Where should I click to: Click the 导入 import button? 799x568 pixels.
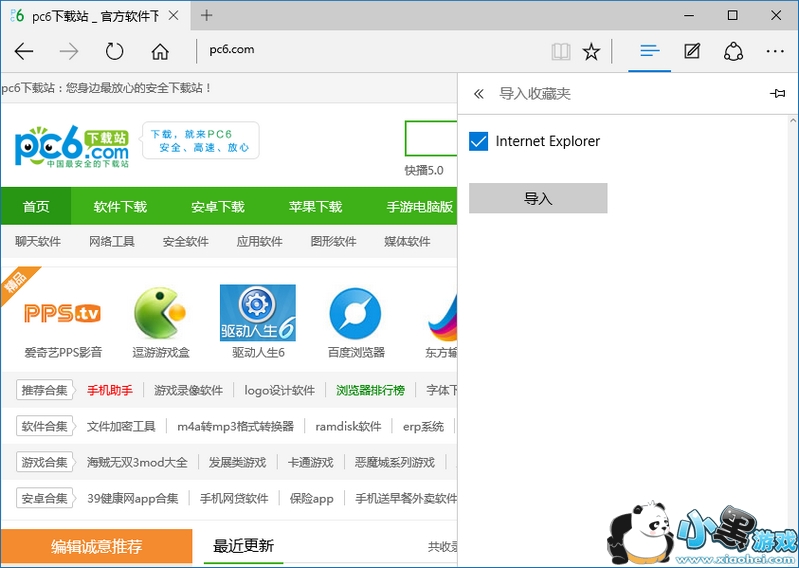pos(538,198)
